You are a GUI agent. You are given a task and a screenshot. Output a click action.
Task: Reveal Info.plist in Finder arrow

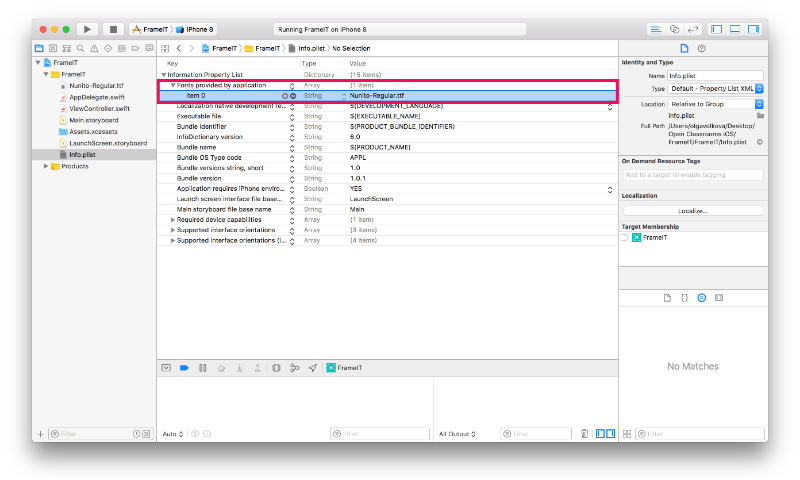(760, 142)
